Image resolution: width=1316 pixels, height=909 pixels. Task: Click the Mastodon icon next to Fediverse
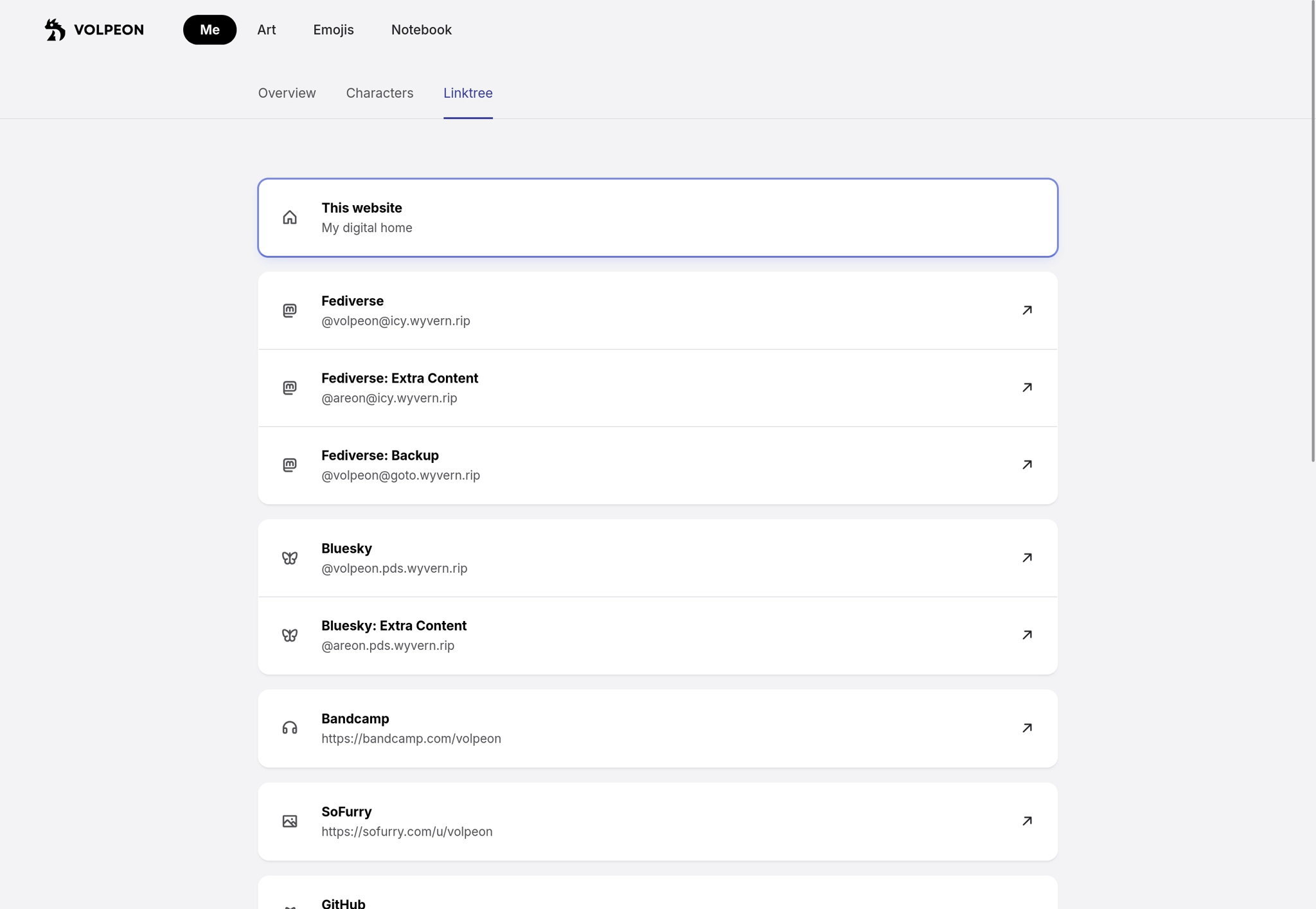(290, 310)
